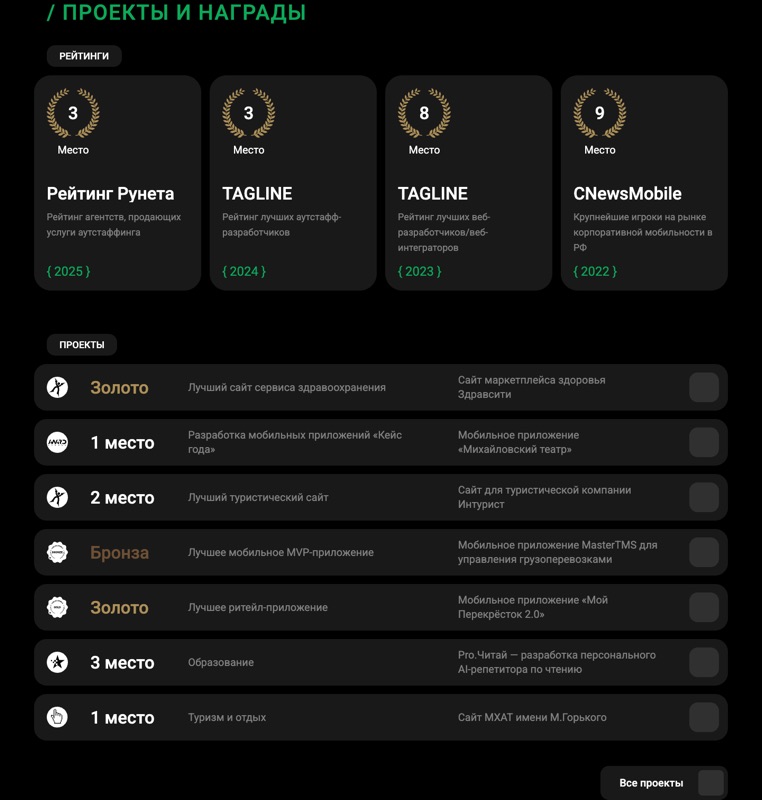Click the badge icon in Бронза row

(57, 552)
